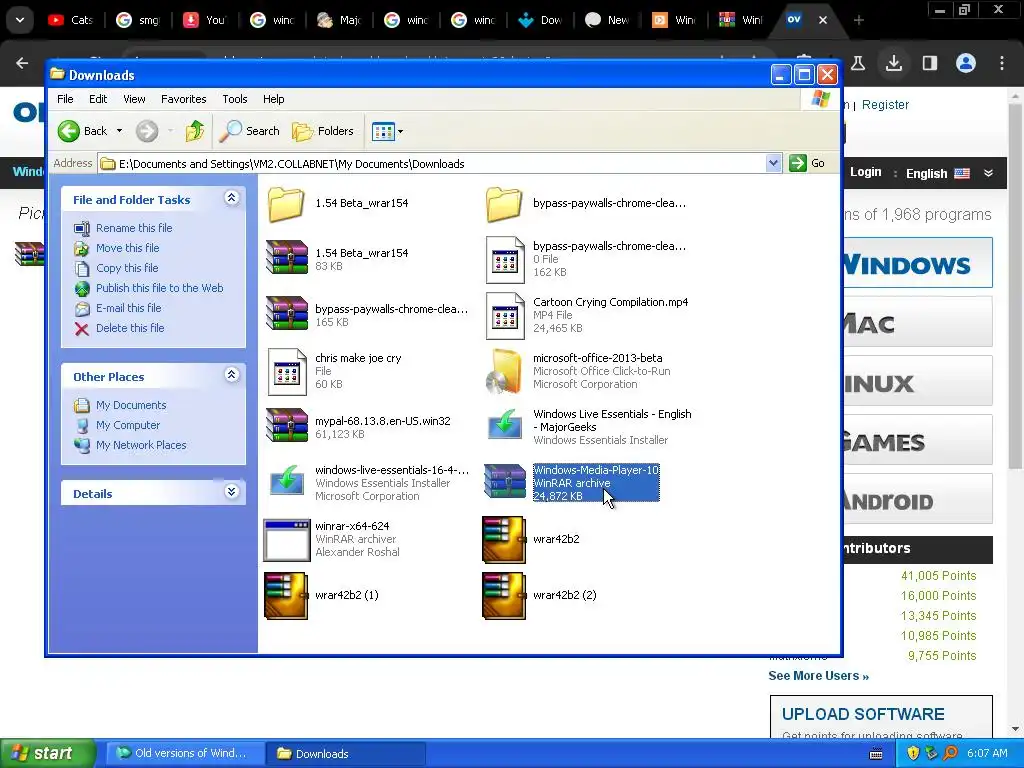The width and height of the screenshot is (1024, 768).
Task: Open the Views dropdown button
Action: point(387,131)
